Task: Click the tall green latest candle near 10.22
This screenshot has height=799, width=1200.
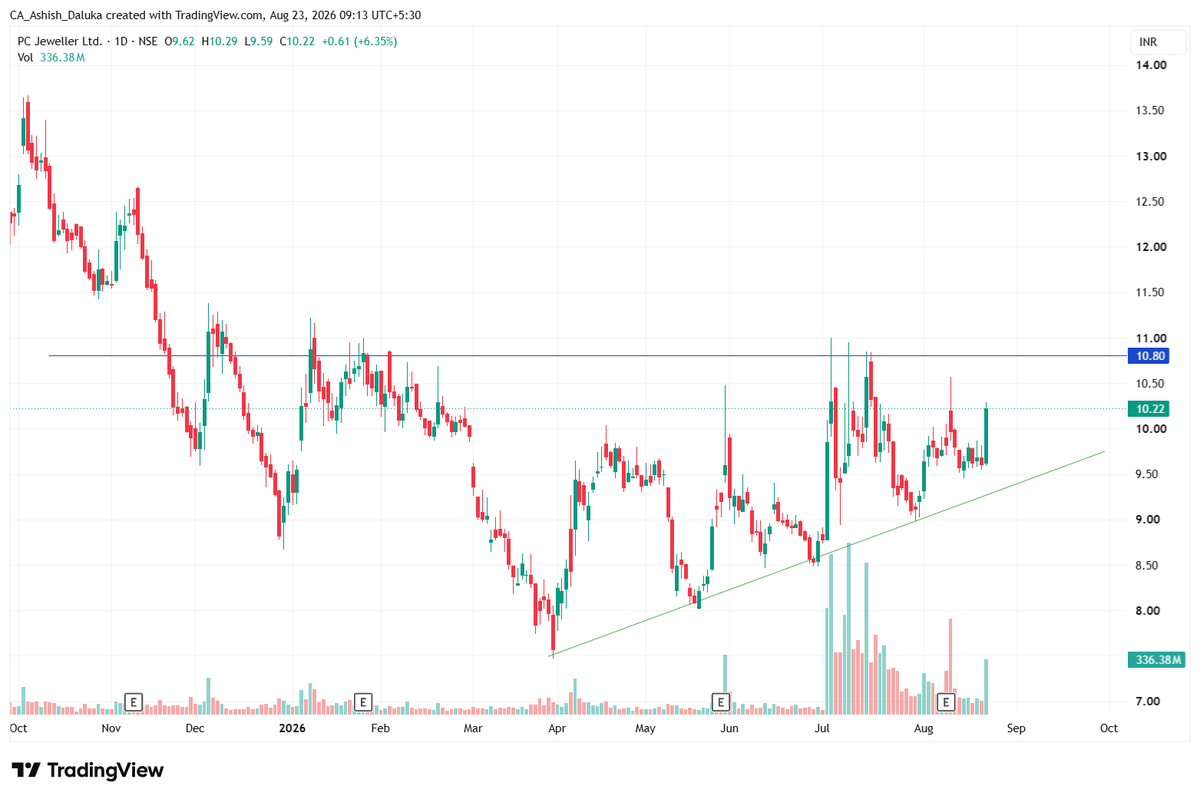Action: pyautogui.click(x=986, y=434)
